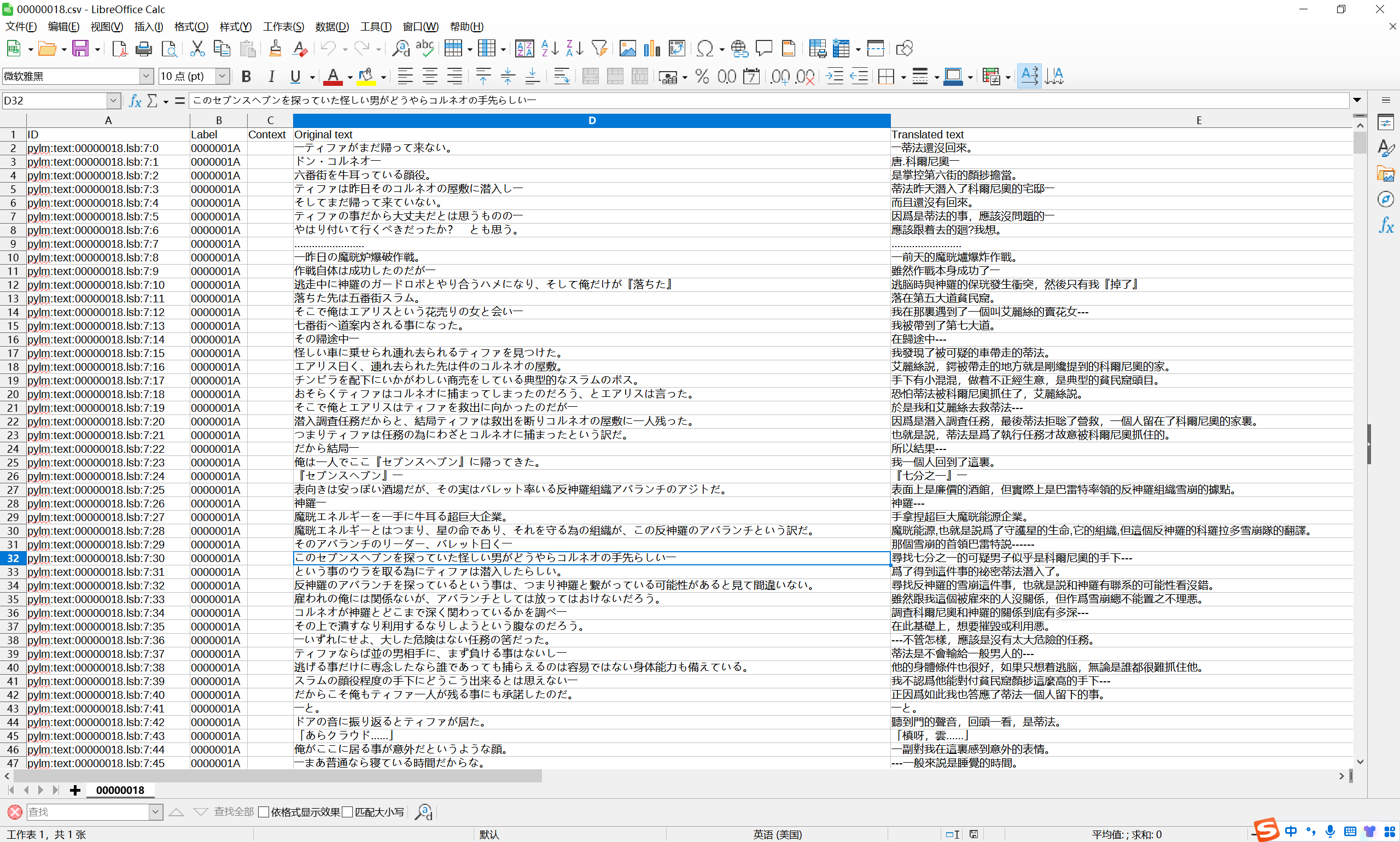Open the Navigator panel in the sidebar

[x=1386, y=198]
